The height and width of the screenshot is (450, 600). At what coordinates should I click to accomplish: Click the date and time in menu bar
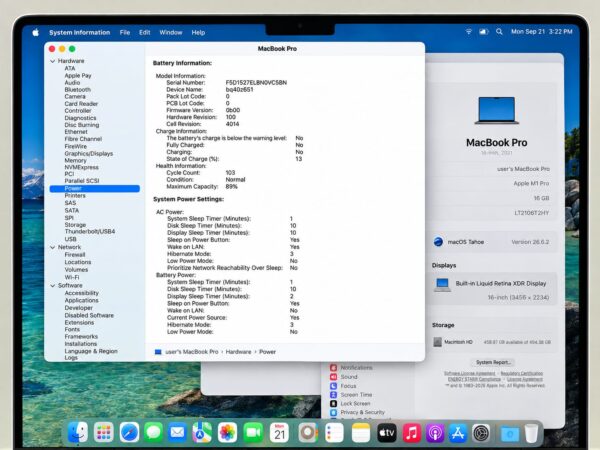[541, 32]
